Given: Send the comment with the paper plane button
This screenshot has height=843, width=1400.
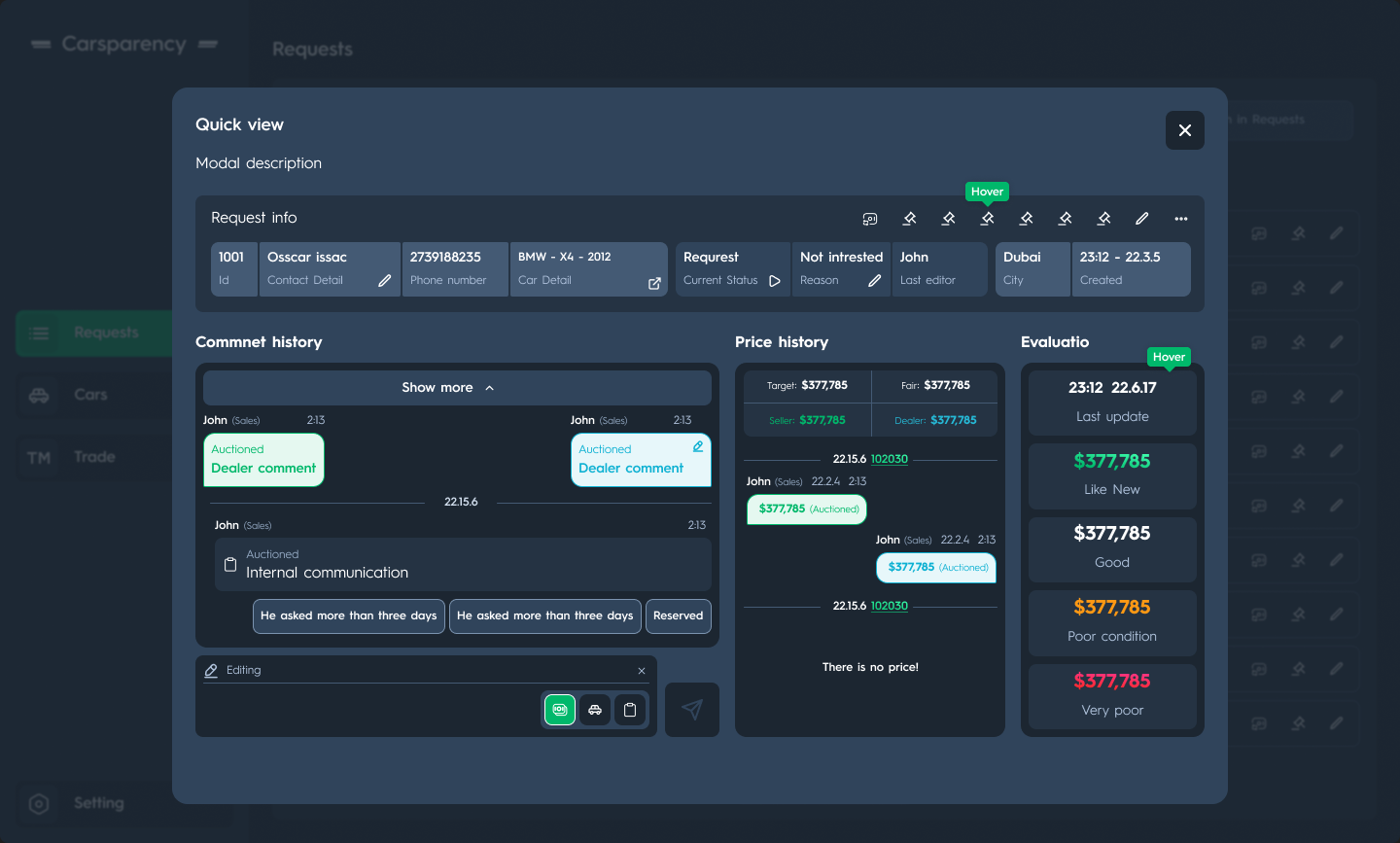Looking at the screenshot, I should coord(692,710).
